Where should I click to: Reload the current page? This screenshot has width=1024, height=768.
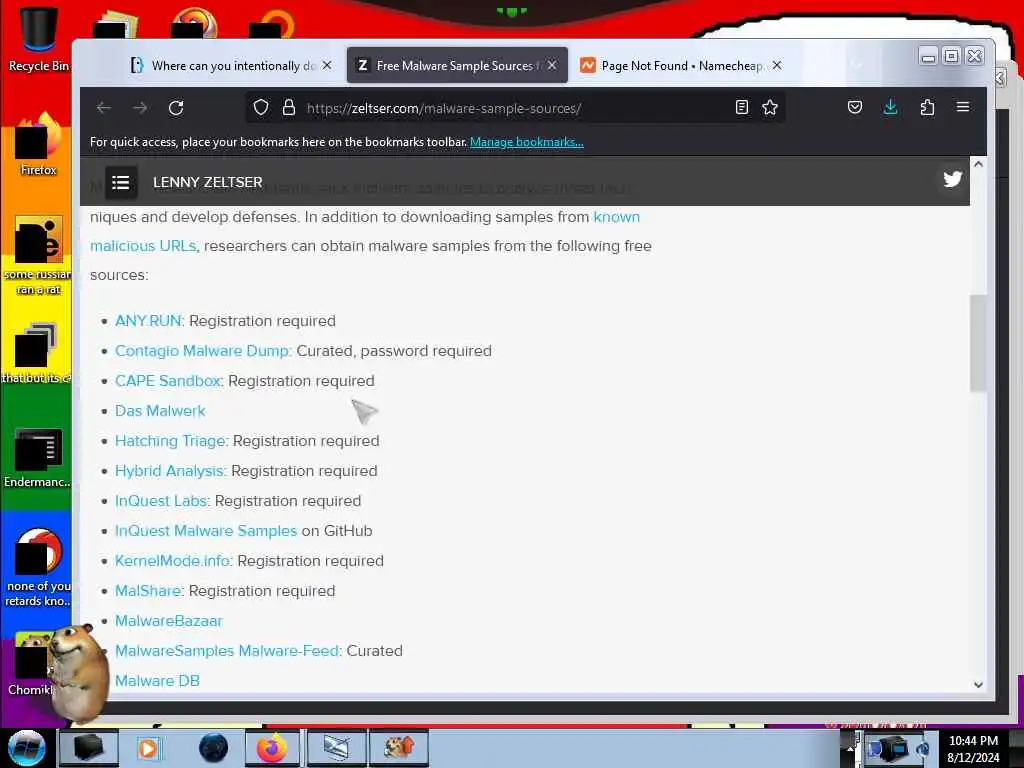point(176,108)
